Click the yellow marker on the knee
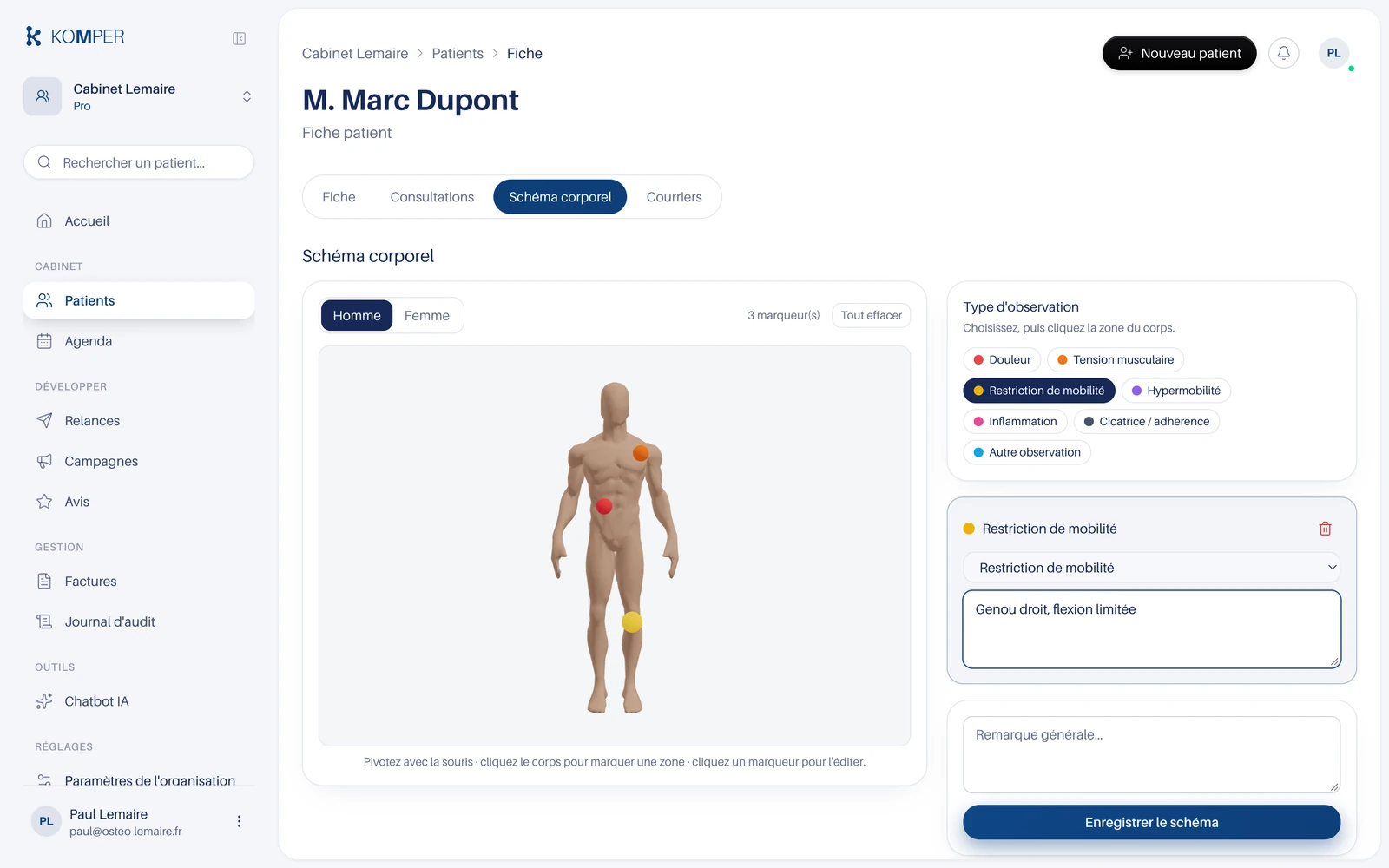This screenshot has height=868, width=1389. [x=632, y=621]
